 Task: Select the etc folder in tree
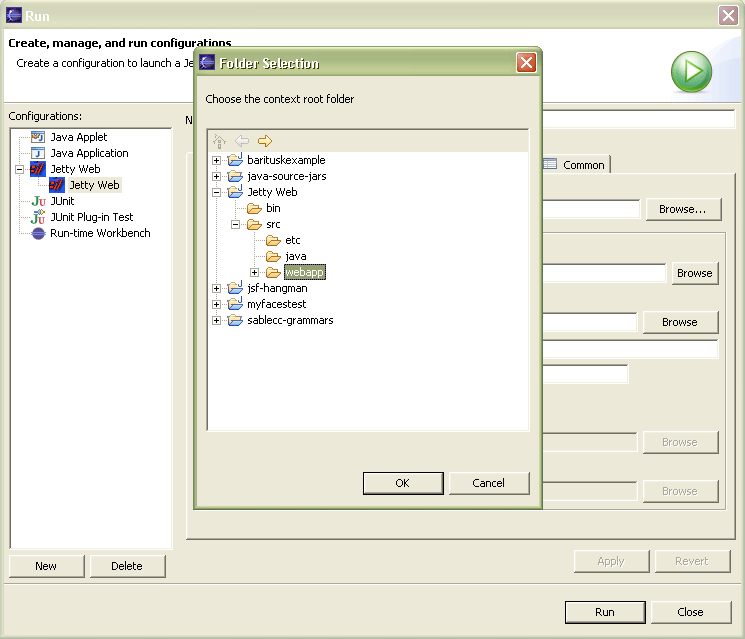click(292, 240)
